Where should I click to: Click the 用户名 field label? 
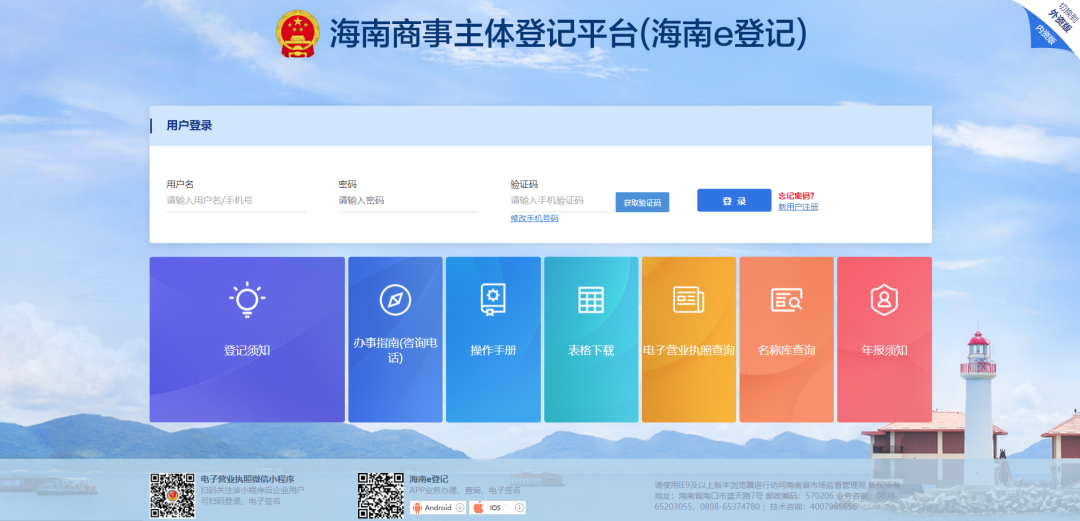[180, 184]
